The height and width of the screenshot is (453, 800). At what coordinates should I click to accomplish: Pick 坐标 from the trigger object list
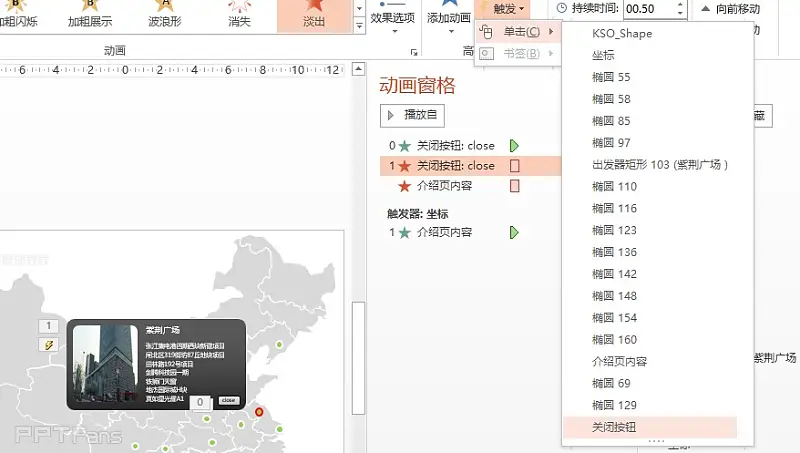coord(604,55)
